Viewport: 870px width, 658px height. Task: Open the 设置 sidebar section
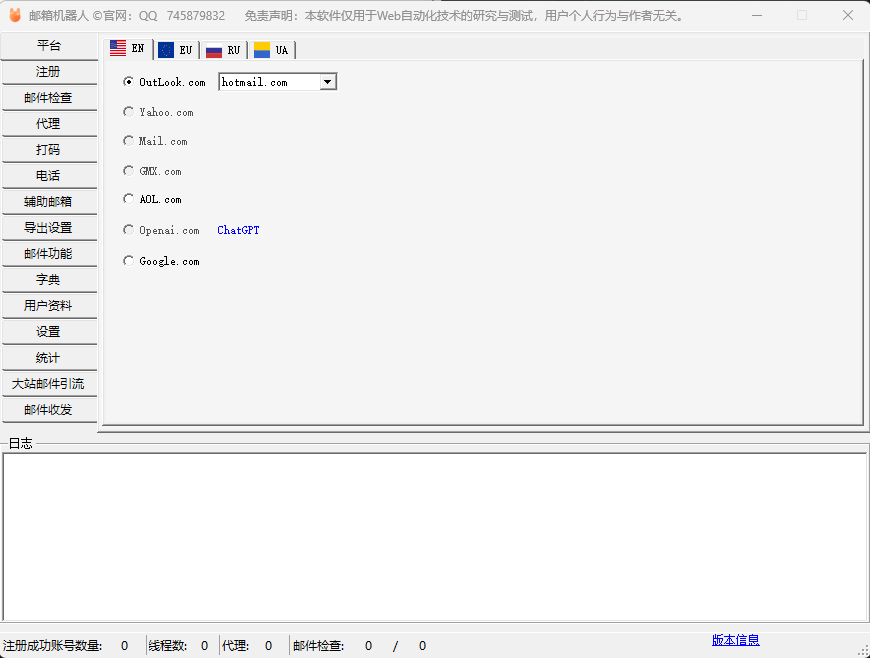coord(48,332)
